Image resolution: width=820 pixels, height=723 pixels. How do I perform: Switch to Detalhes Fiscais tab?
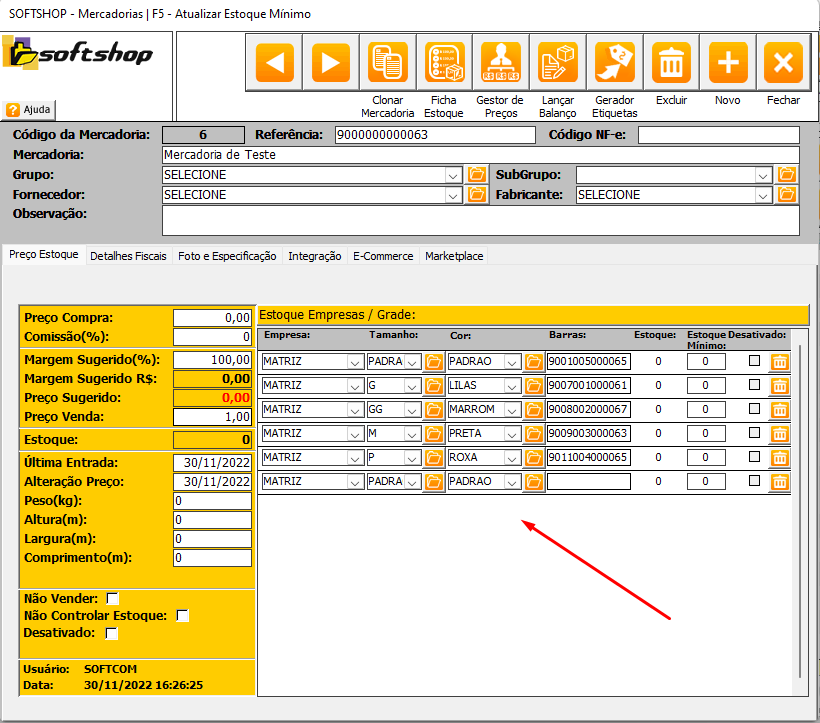(128, 256)
